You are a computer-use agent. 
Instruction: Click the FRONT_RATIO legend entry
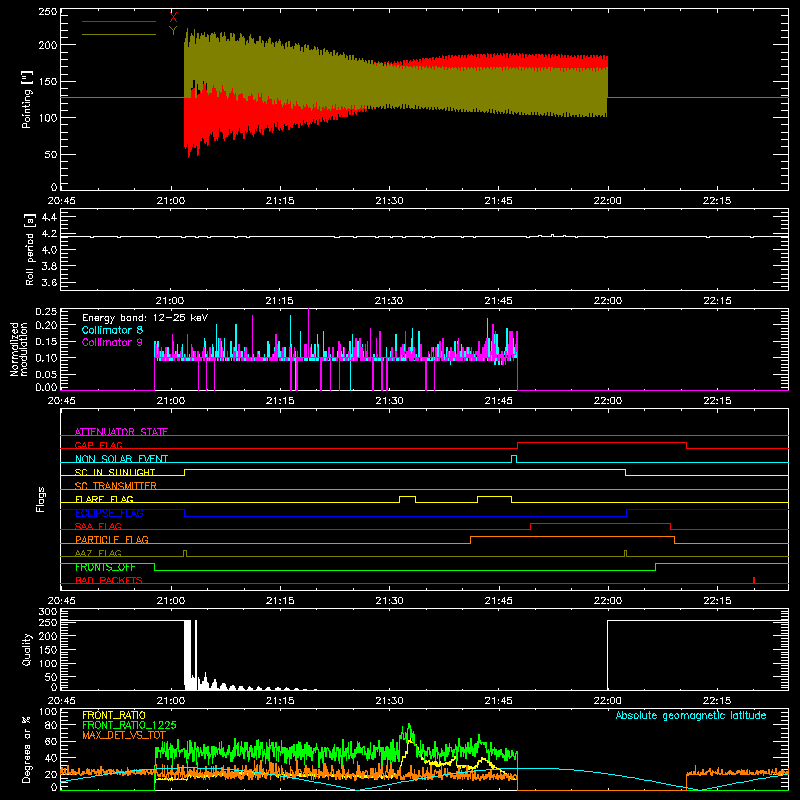(x=114, y=715)
